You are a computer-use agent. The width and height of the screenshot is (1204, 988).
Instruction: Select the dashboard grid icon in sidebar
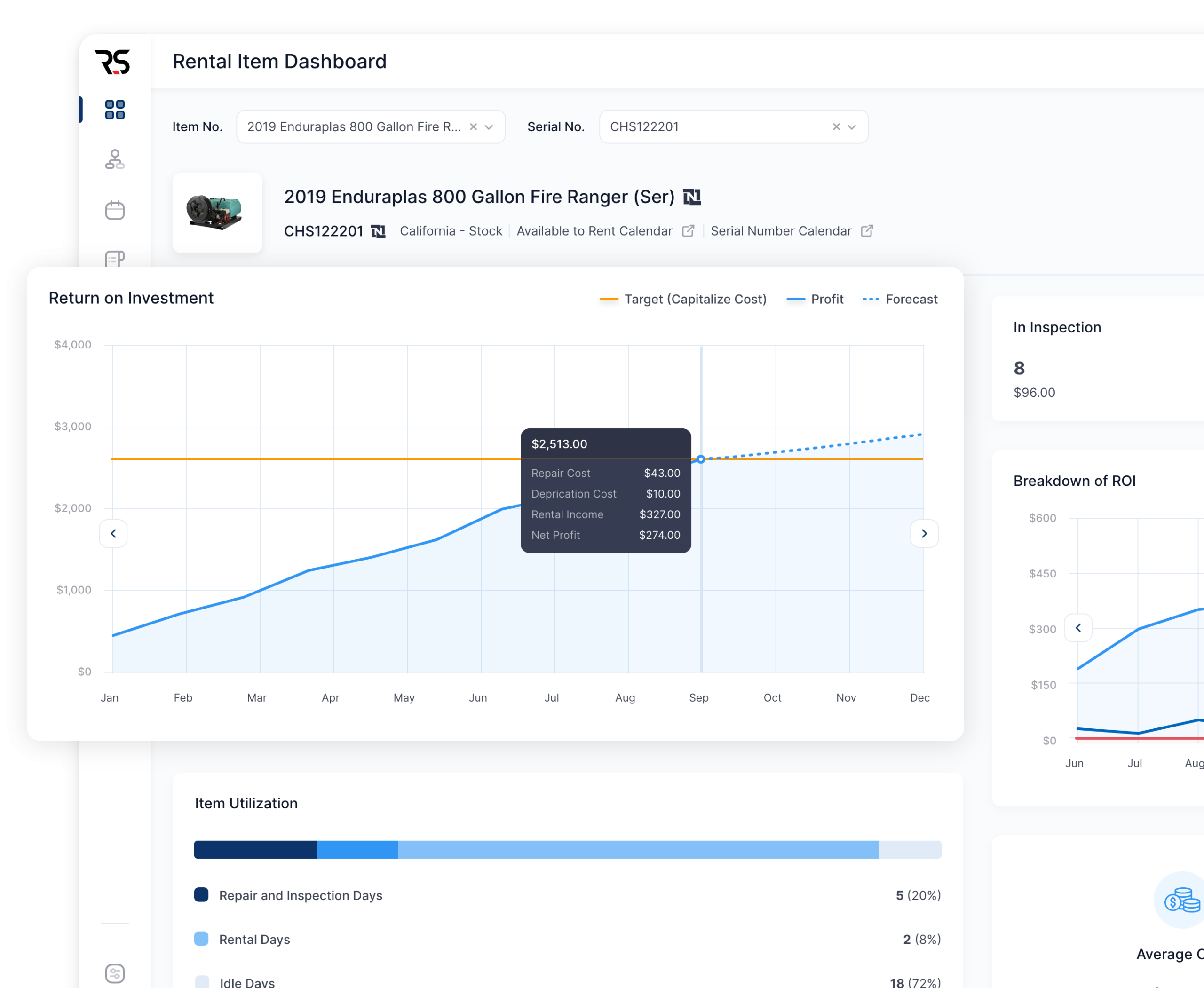(115, 109)
